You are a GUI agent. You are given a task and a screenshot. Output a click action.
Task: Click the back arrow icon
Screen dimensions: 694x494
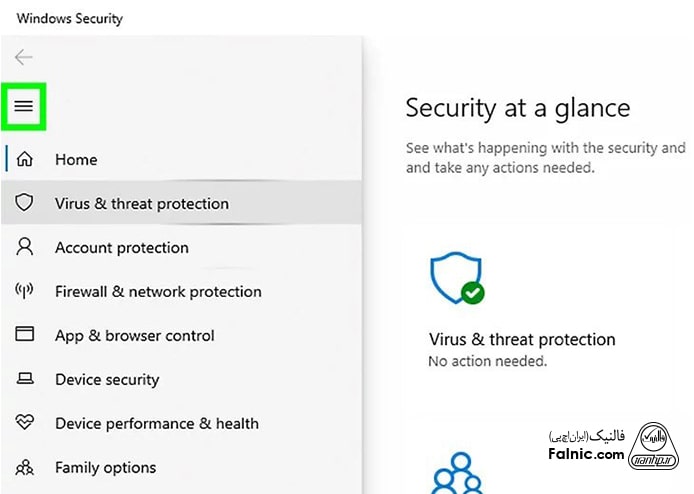point(24,57)
